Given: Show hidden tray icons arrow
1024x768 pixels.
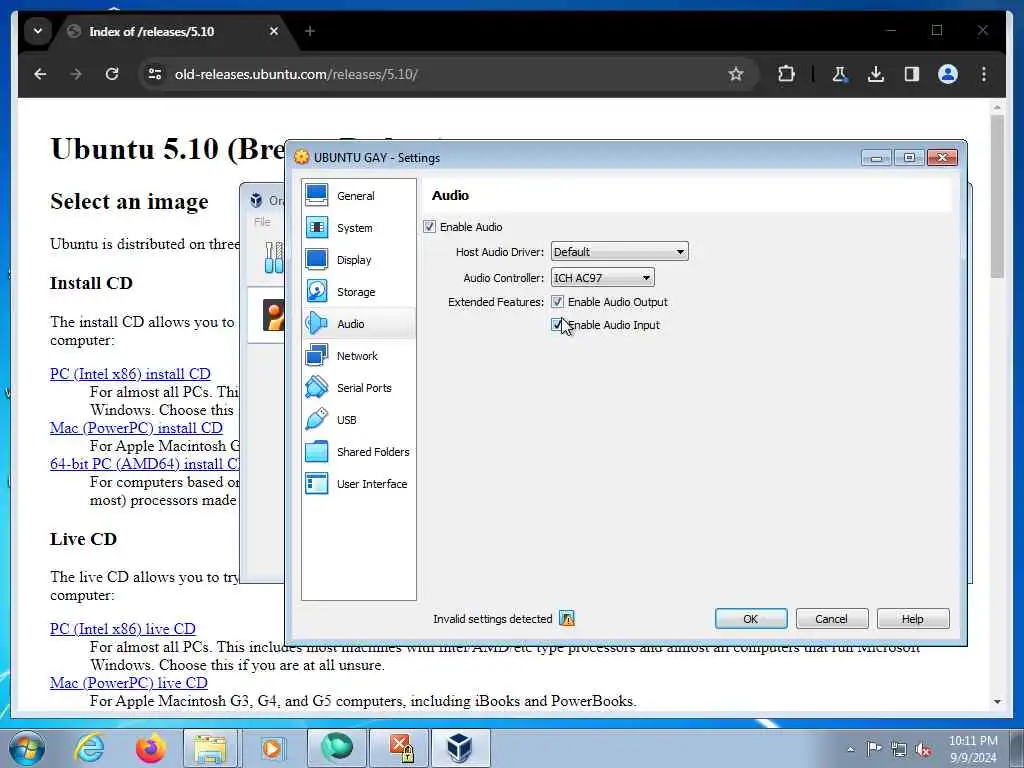Looking at the screenshot, I should click(x=850, y=749).
